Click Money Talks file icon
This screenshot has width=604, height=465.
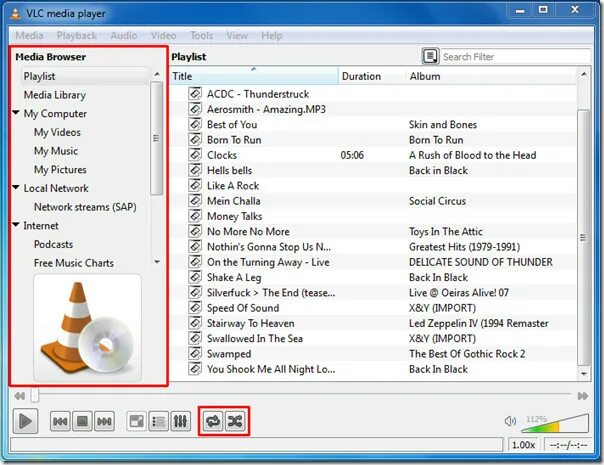click(x=195, y=216)
